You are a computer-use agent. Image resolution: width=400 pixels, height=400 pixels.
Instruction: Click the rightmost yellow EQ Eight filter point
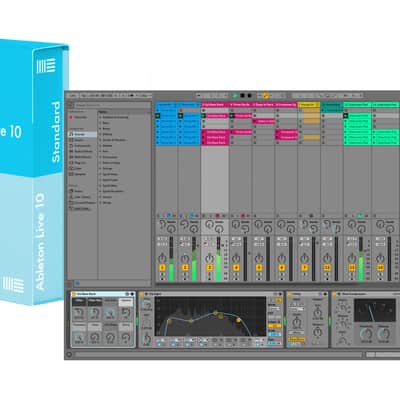click(x=238, y=320)
